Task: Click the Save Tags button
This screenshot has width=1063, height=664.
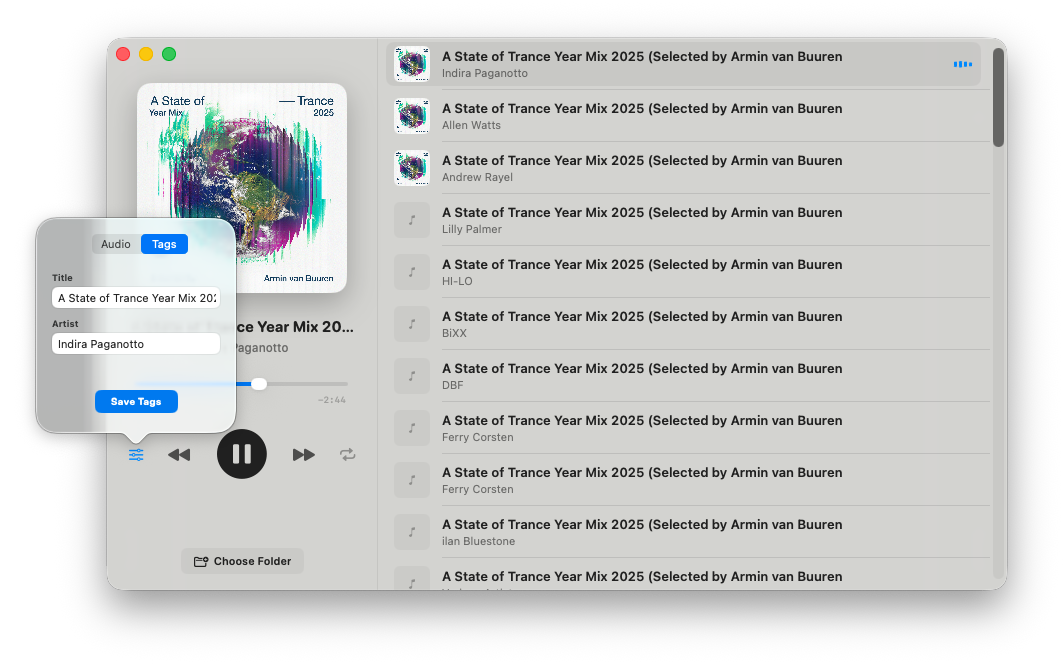Action: tap(136, 402)
